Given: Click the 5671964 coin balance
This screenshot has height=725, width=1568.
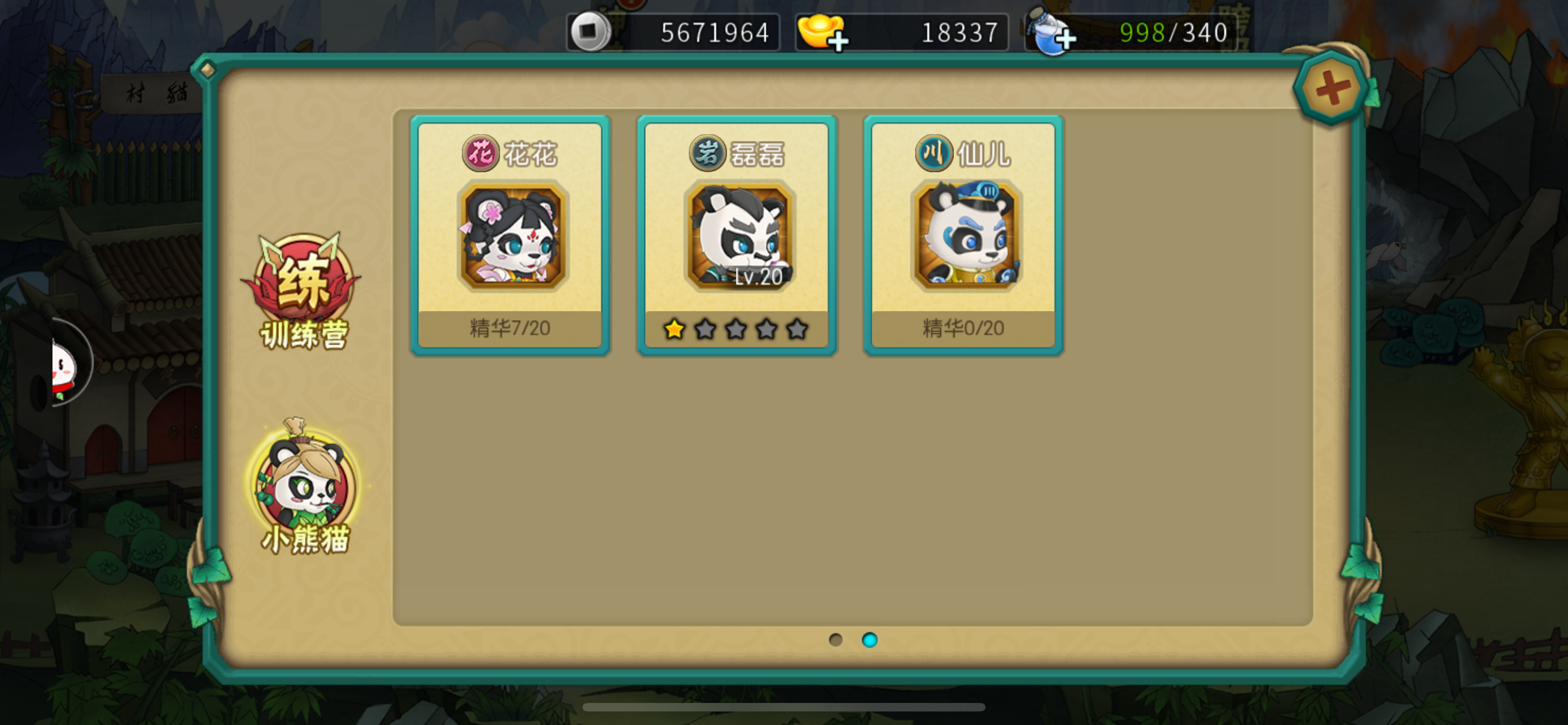Looking at the screenshot, I should coord(715,33).
